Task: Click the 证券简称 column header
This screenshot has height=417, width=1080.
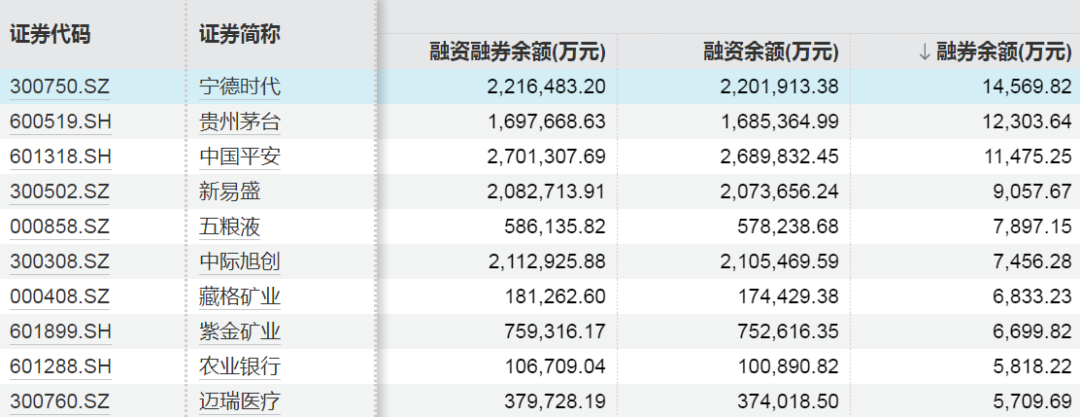Action: click(240, 34)
